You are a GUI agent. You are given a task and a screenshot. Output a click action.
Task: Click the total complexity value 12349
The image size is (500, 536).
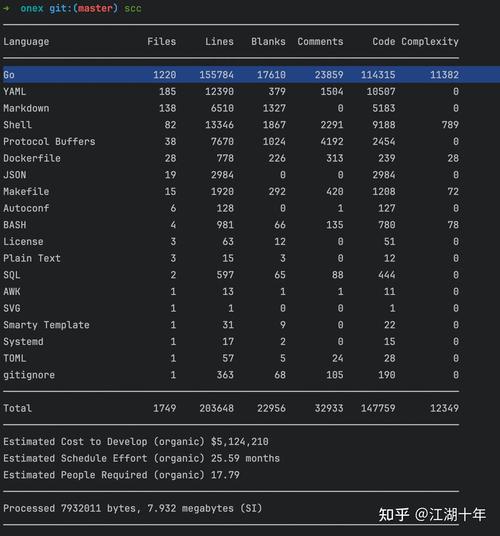tap(444, 408)
